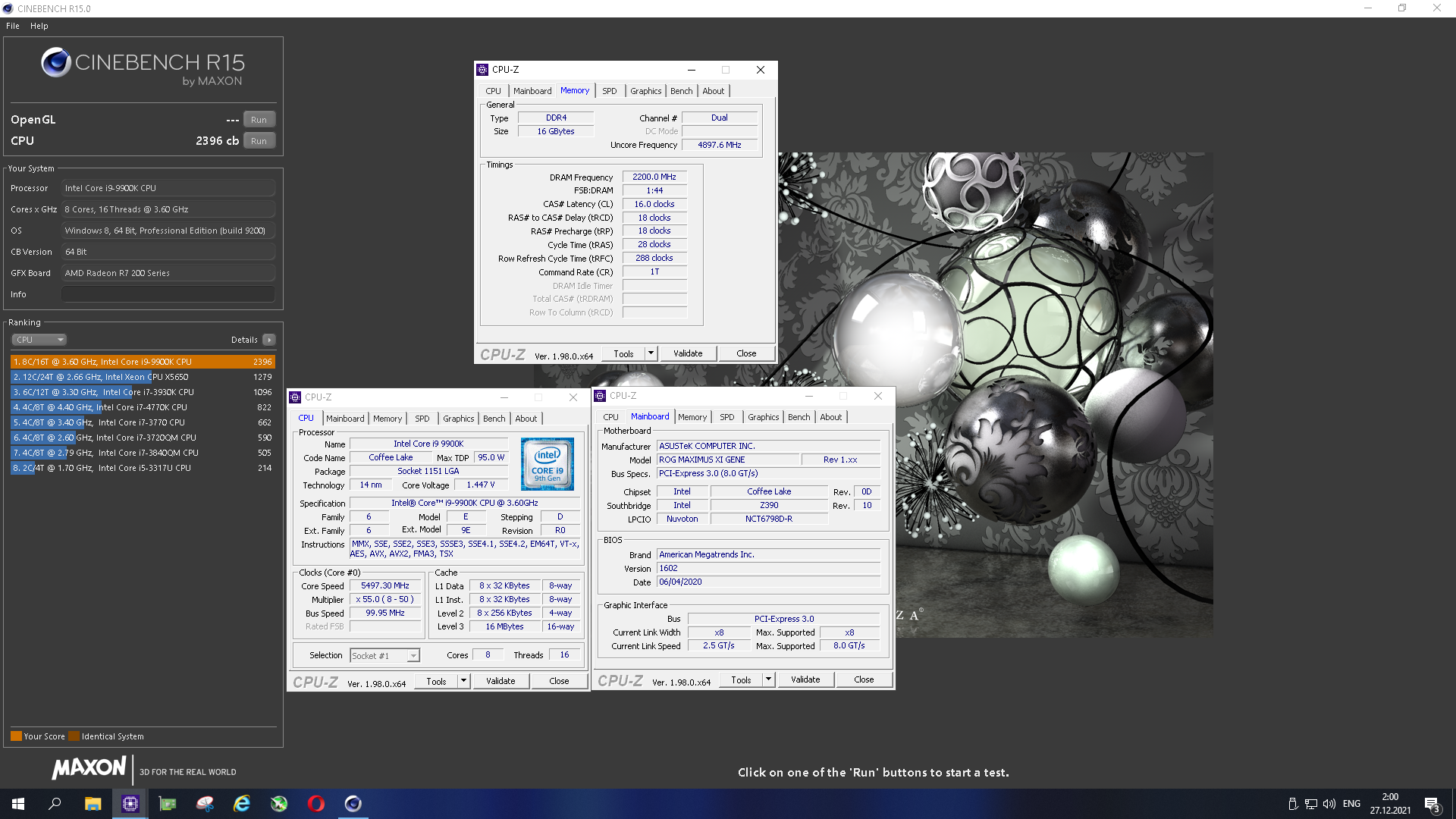Image resolution: width=1456 pixels, height=819 pixels.
Task: Click the DRAM Frequency 2200.0 MHz value
Action: (654, 177)
